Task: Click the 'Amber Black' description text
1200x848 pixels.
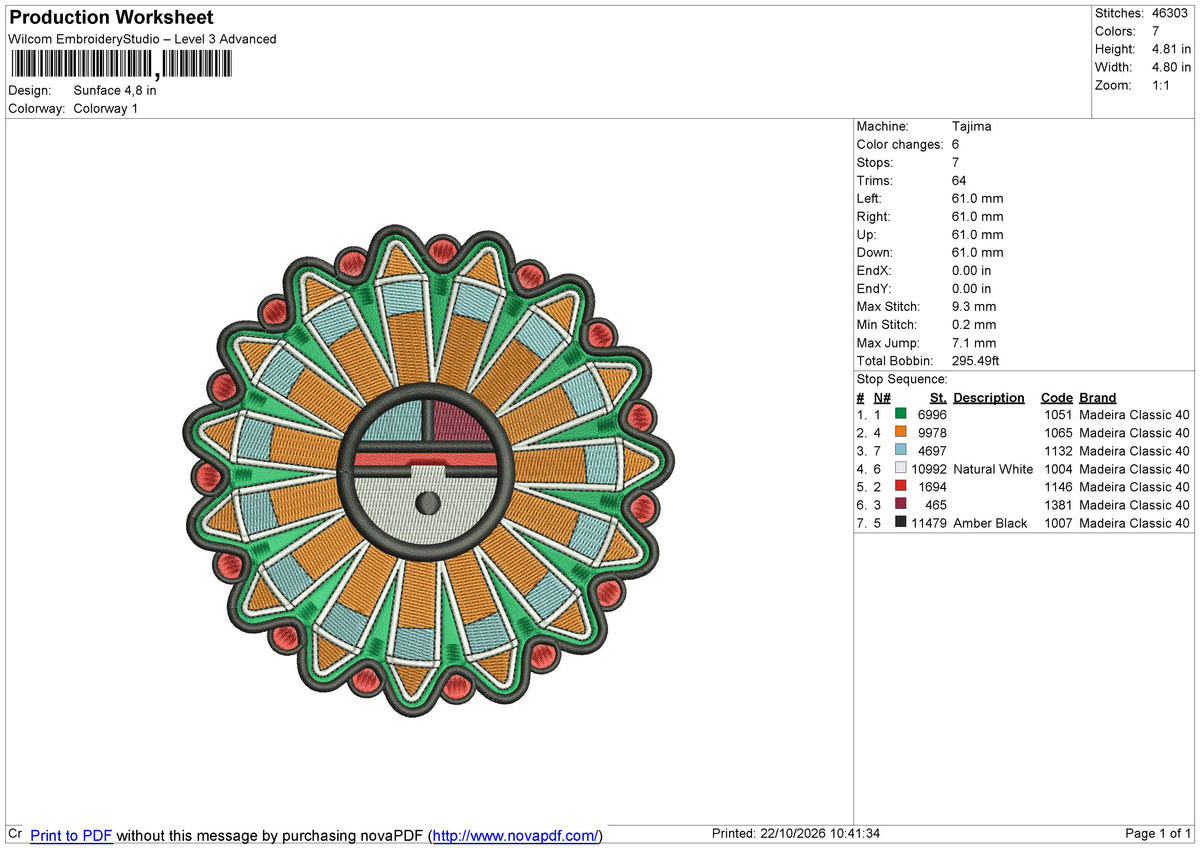Action: click(990, 523)
